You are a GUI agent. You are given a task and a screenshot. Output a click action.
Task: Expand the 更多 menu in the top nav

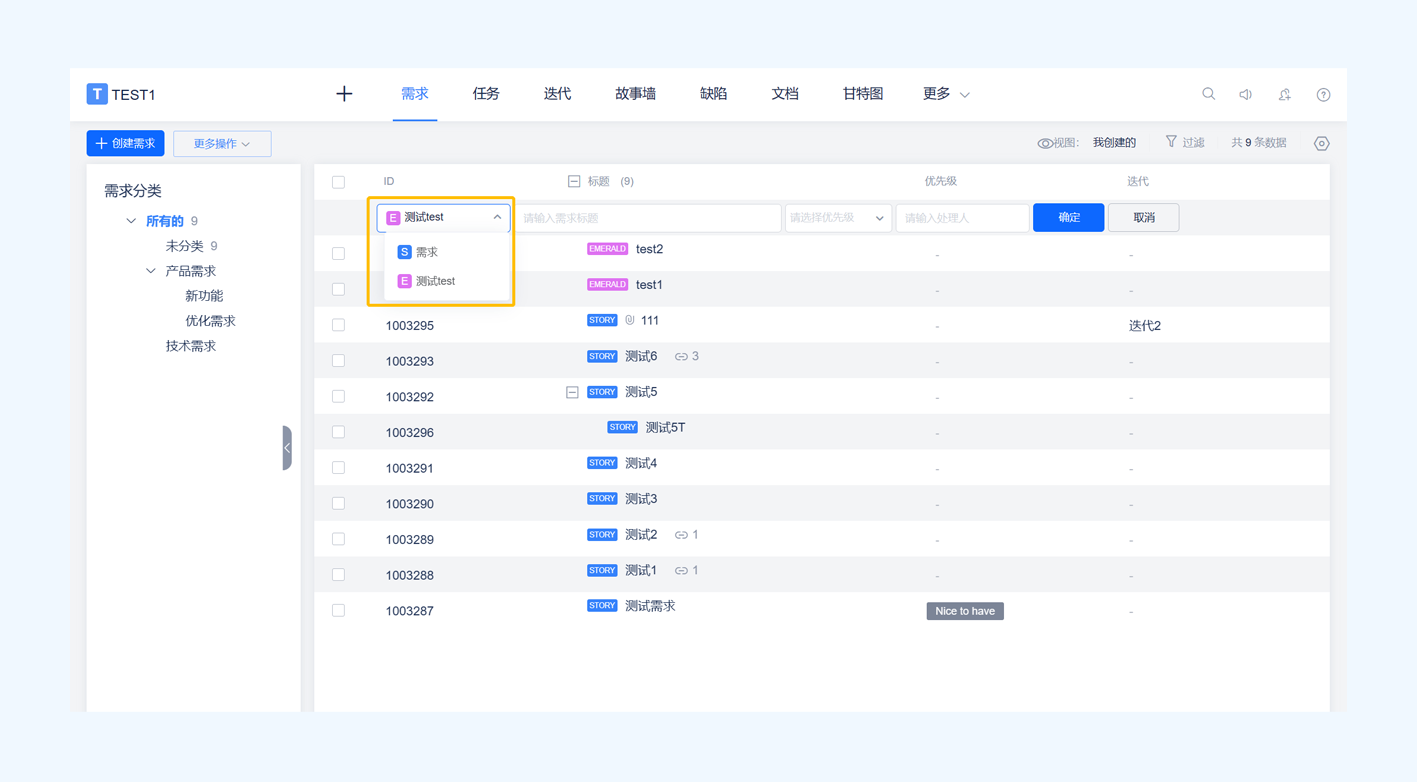pyautogui.click(x=946, y=94)
